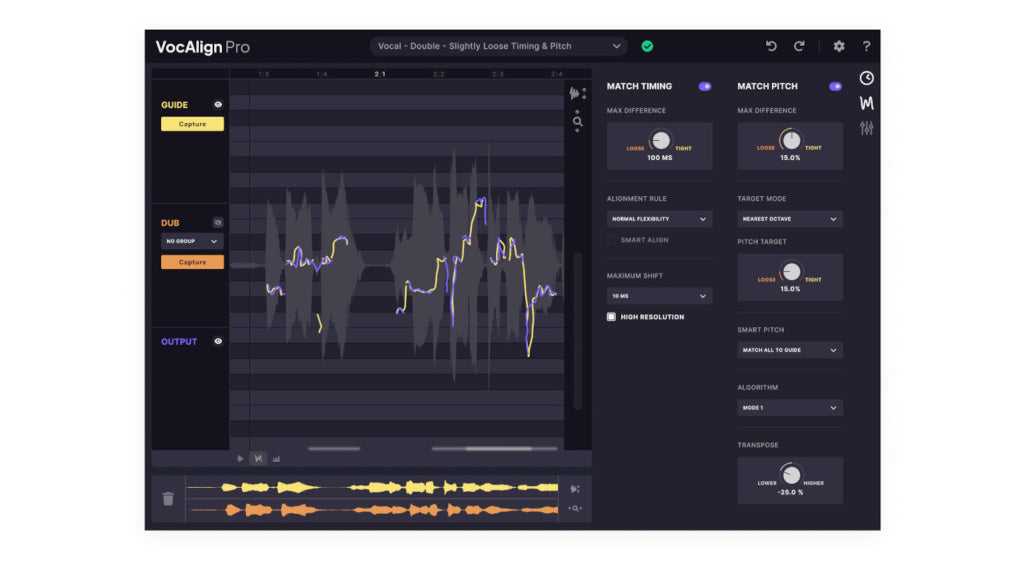Click the Transpose knob
Screen dimensions: 1024x565
click(x=790, y=474)
